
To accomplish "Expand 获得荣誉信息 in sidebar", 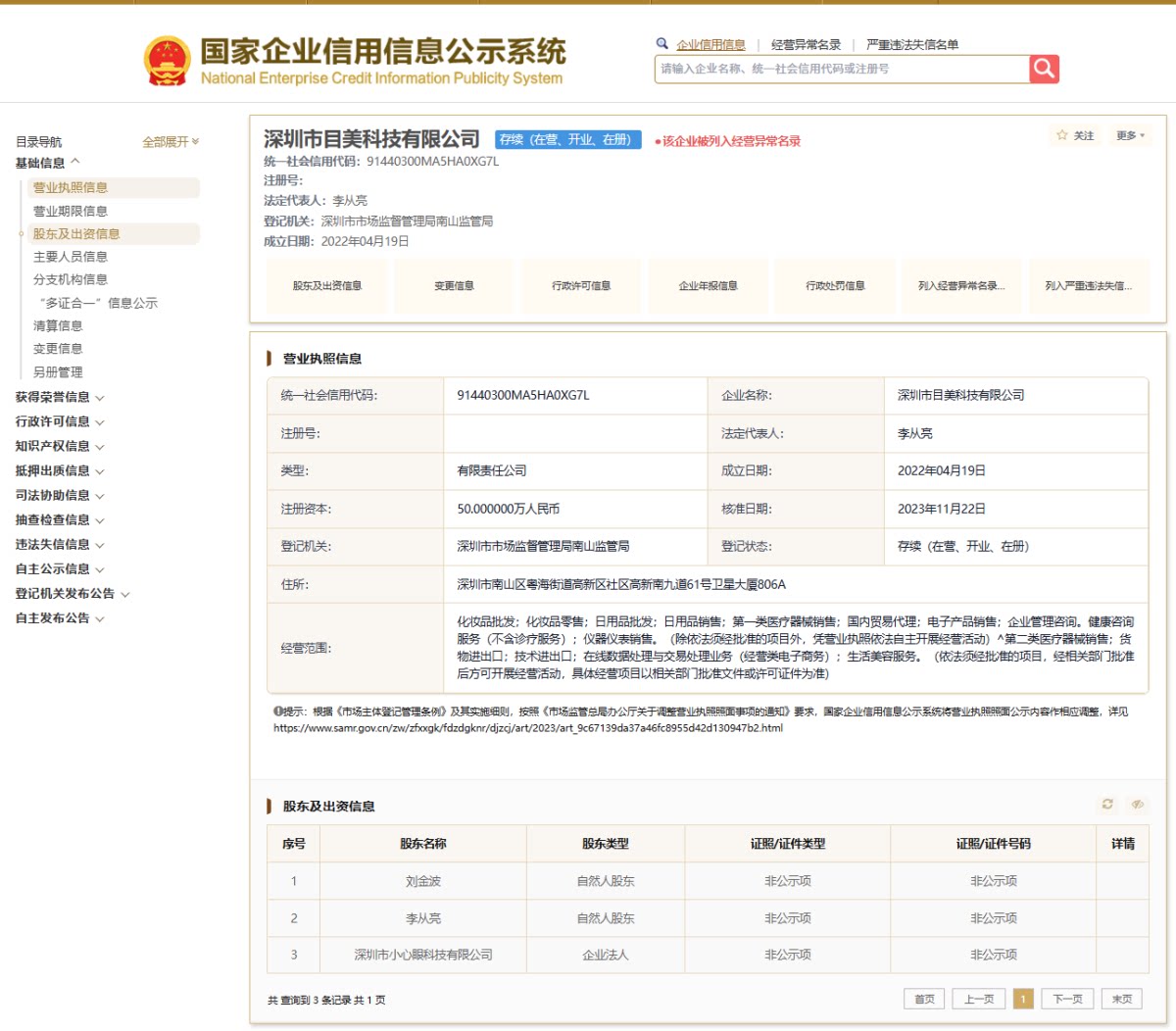I will [60, 397].
